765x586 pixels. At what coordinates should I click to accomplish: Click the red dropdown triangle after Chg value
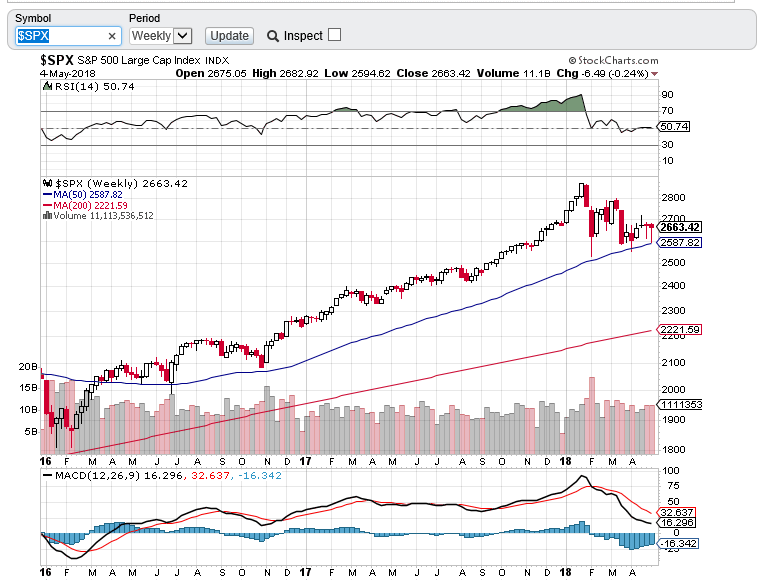tap(654, 74)
